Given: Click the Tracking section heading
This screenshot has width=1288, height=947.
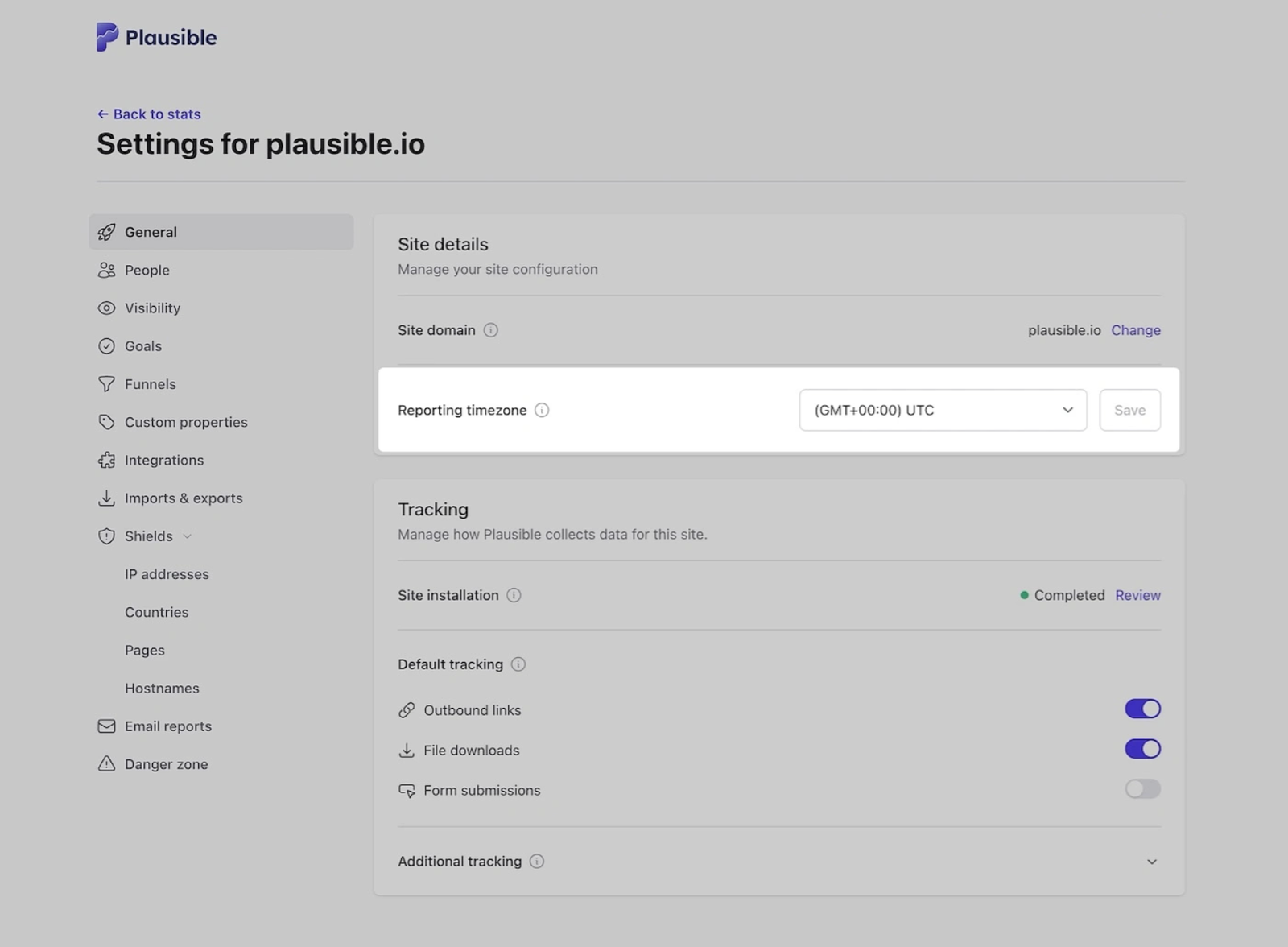Looking at the screenshot, I should (x=433, y=510).
